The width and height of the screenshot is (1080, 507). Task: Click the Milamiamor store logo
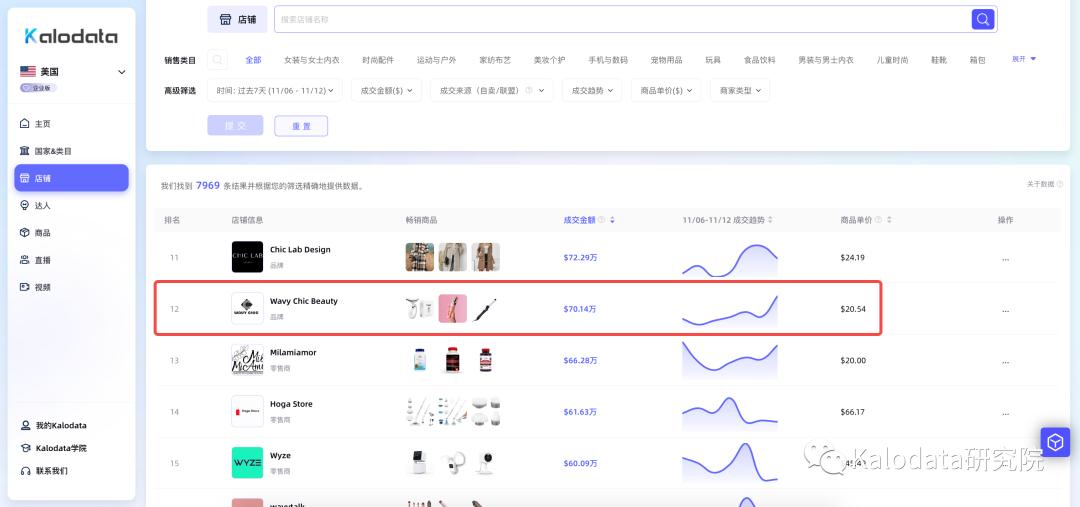click(247, 360)
